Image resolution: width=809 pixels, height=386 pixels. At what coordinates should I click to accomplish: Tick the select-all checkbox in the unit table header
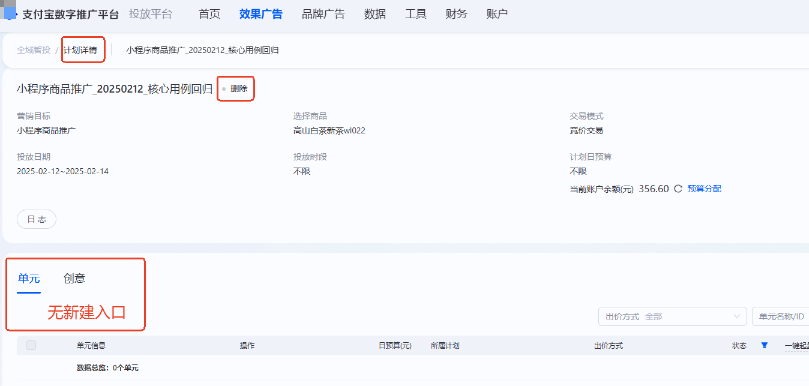31,345
